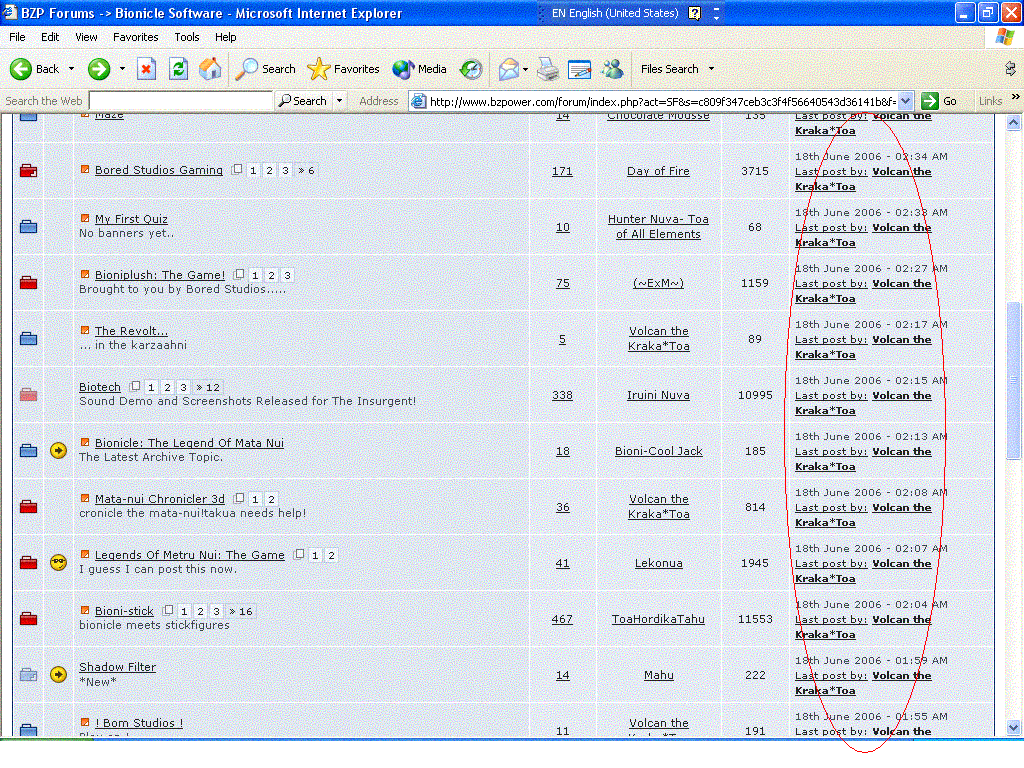The image size is (1024, 768).
Task: Refresh the current page
Action: pos(178,69)
